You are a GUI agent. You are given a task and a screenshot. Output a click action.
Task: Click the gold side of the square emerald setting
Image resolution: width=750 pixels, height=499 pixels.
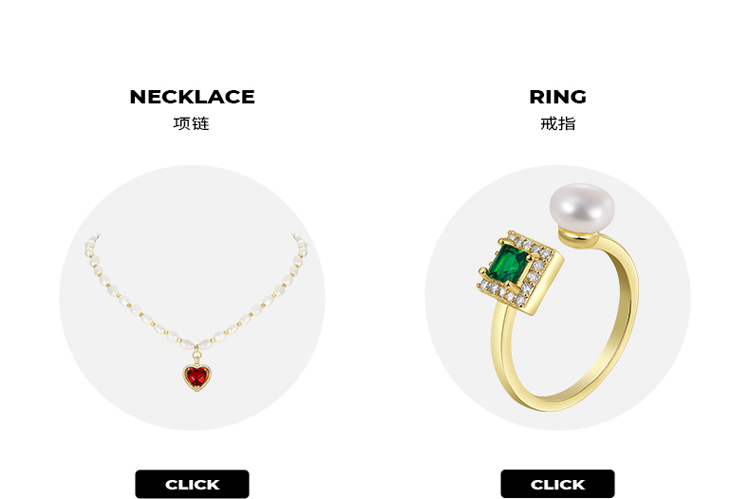[548, 286]
